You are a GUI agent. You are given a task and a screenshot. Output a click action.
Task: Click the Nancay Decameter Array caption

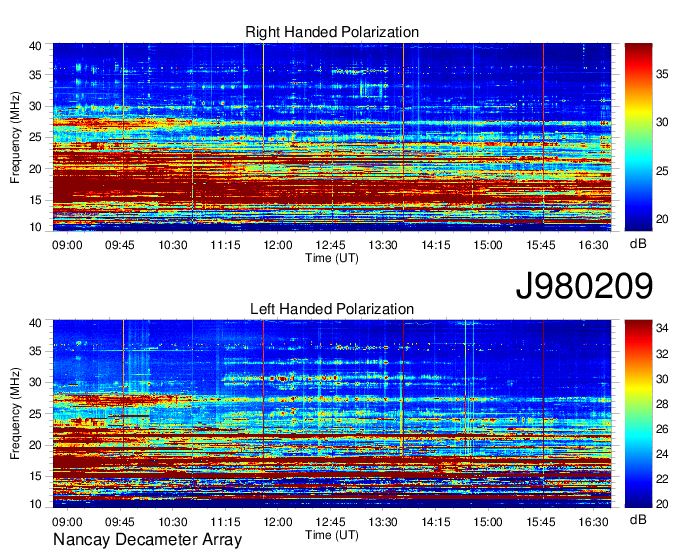click(x=147, y=540)
